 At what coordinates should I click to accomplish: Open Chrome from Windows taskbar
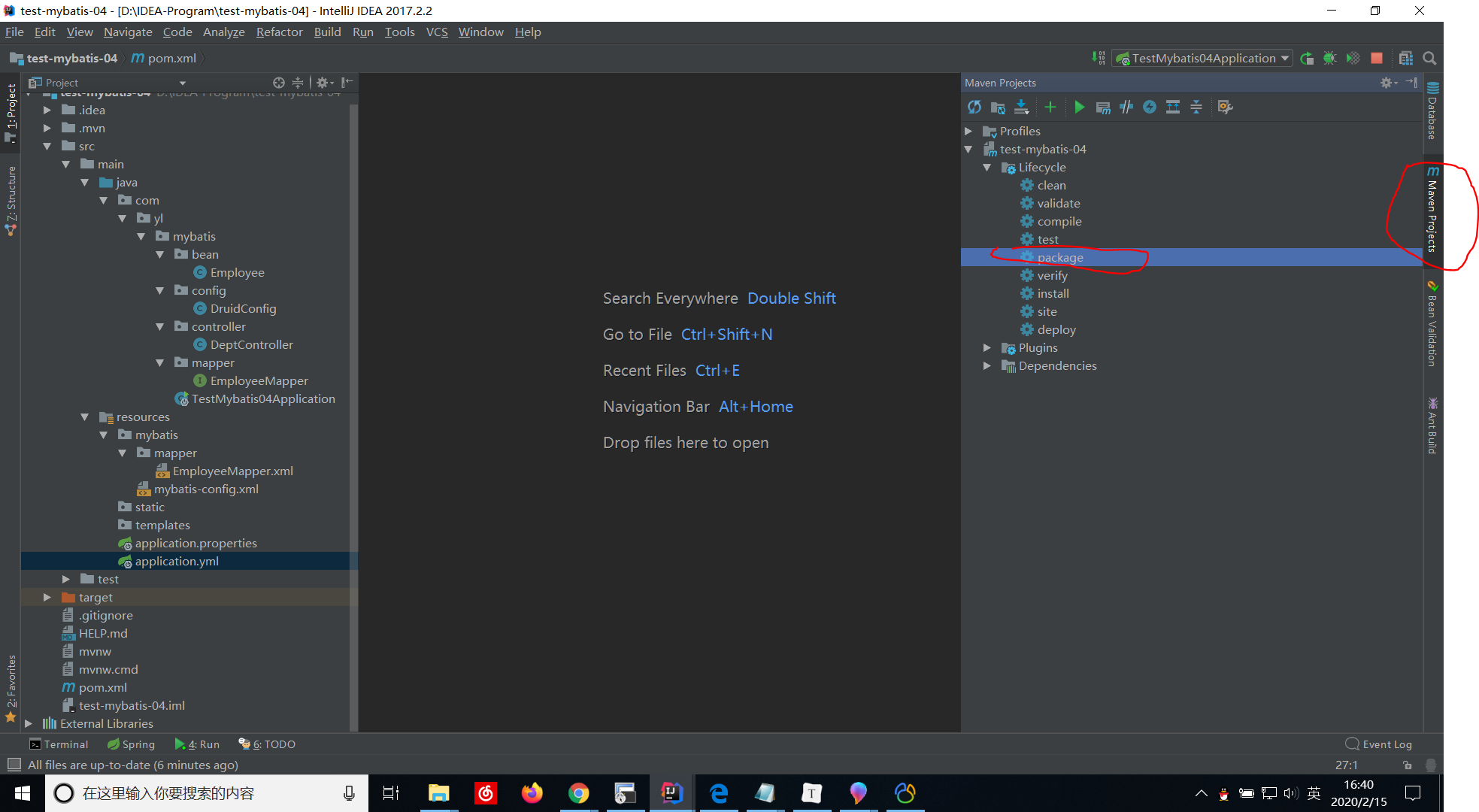(x=578, y=793)
